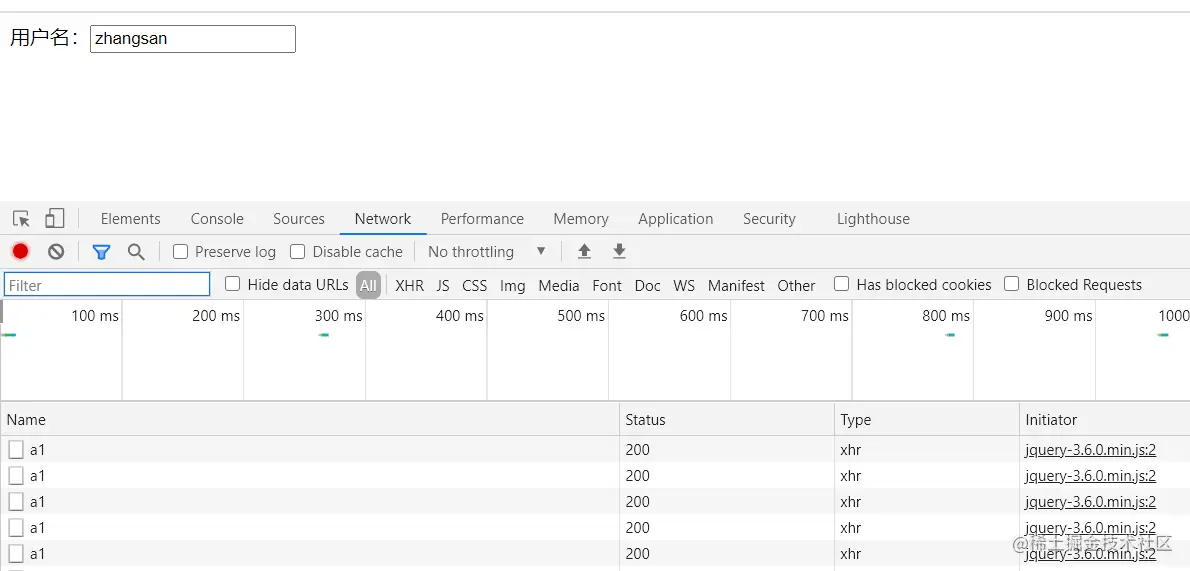
Task: Sort requests by the Name column header
Action: click(310, 419)
